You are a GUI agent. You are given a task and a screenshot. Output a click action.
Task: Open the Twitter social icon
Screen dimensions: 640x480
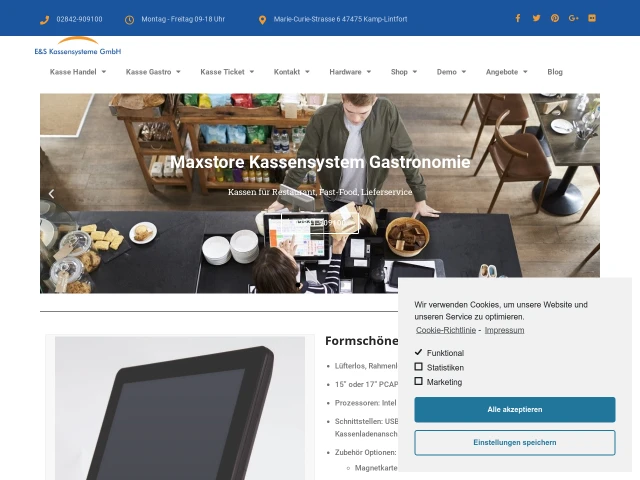(536, 18)
